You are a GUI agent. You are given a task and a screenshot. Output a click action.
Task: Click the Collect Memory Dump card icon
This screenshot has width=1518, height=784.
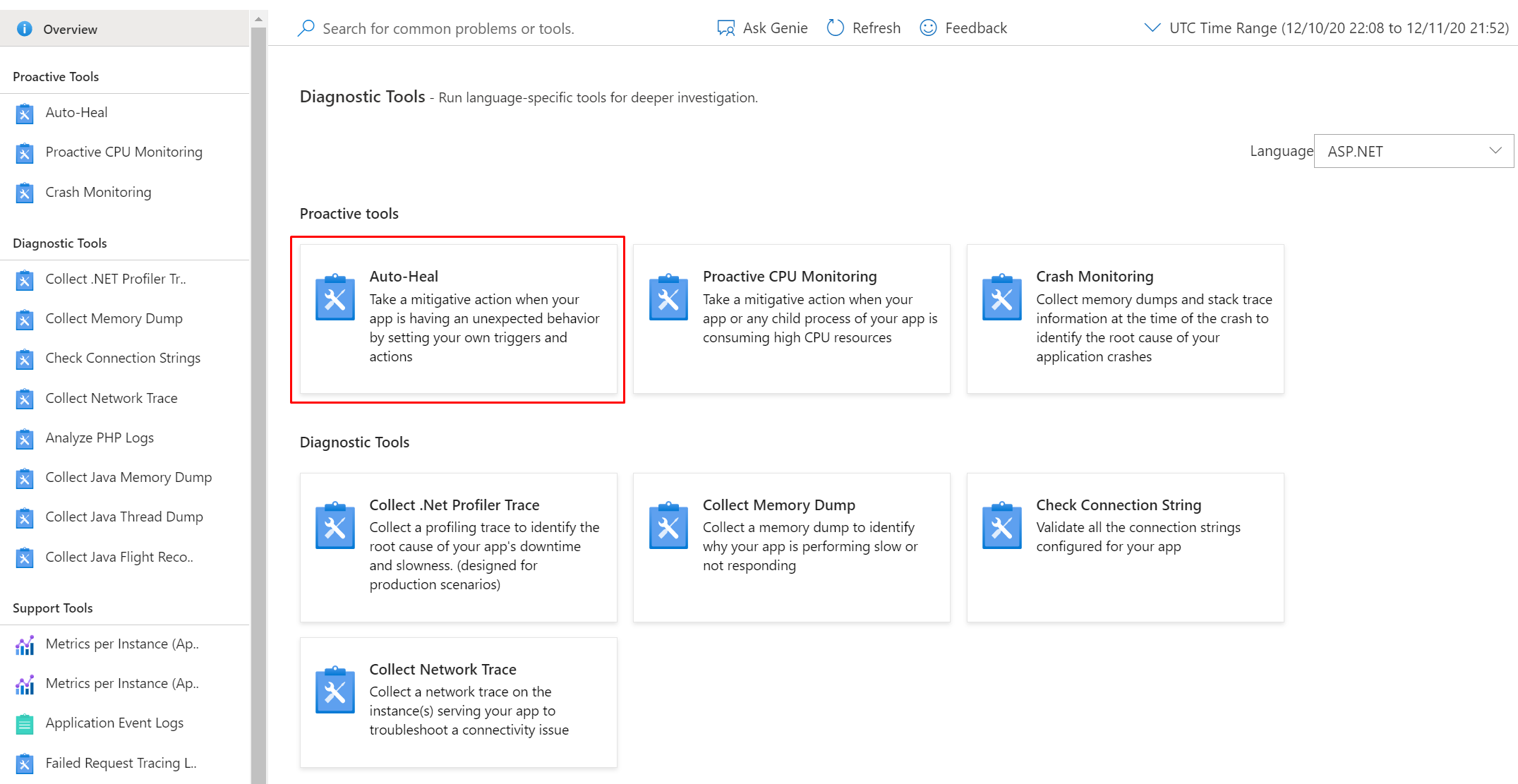668,526
